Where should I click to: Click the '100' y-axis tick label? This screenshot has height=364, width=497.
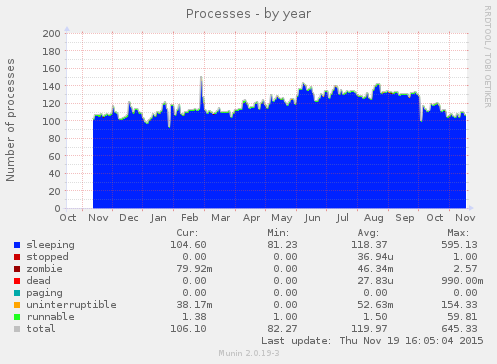(x=51, y=121)
